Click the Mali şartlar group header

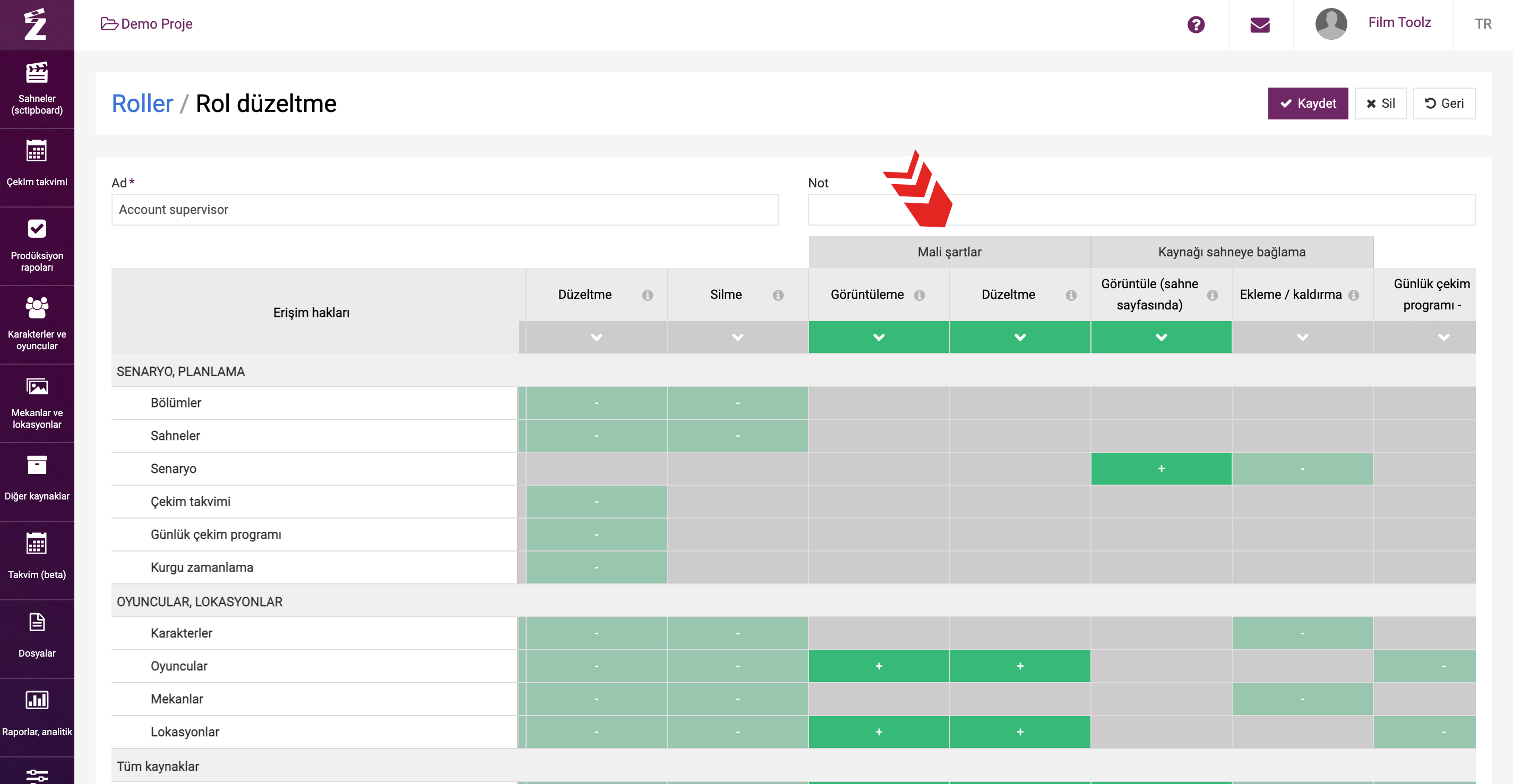(x=949, y=252)
